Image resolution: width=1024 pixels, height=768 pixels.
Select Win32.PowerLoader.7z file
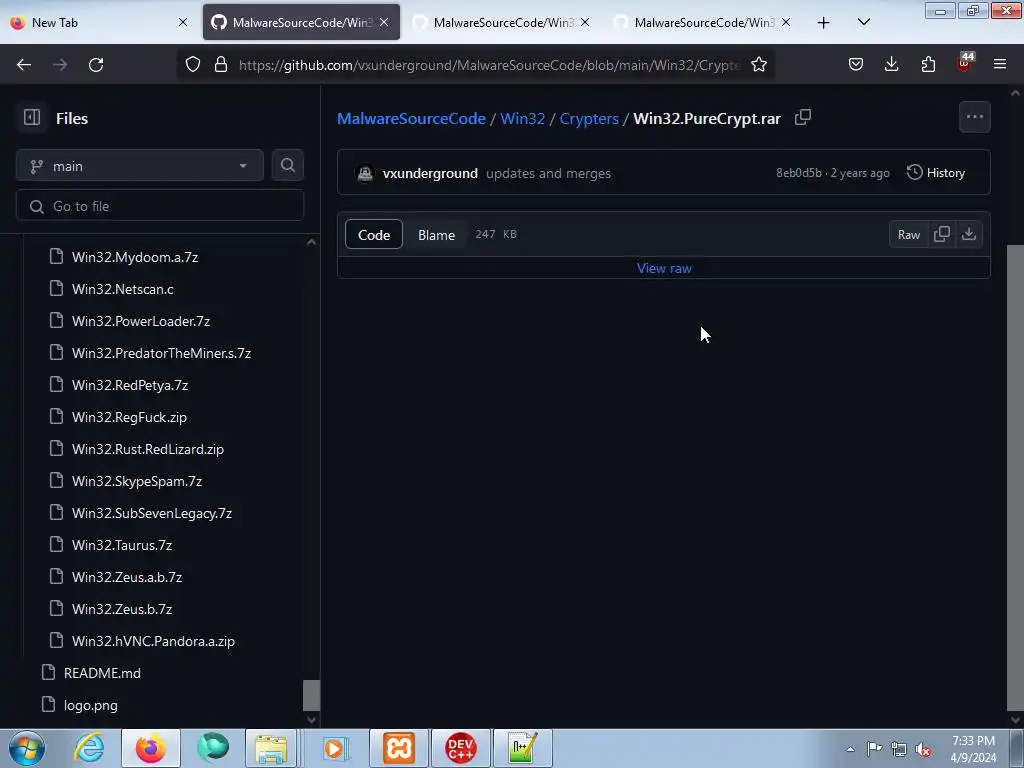(x=140, y=321)
